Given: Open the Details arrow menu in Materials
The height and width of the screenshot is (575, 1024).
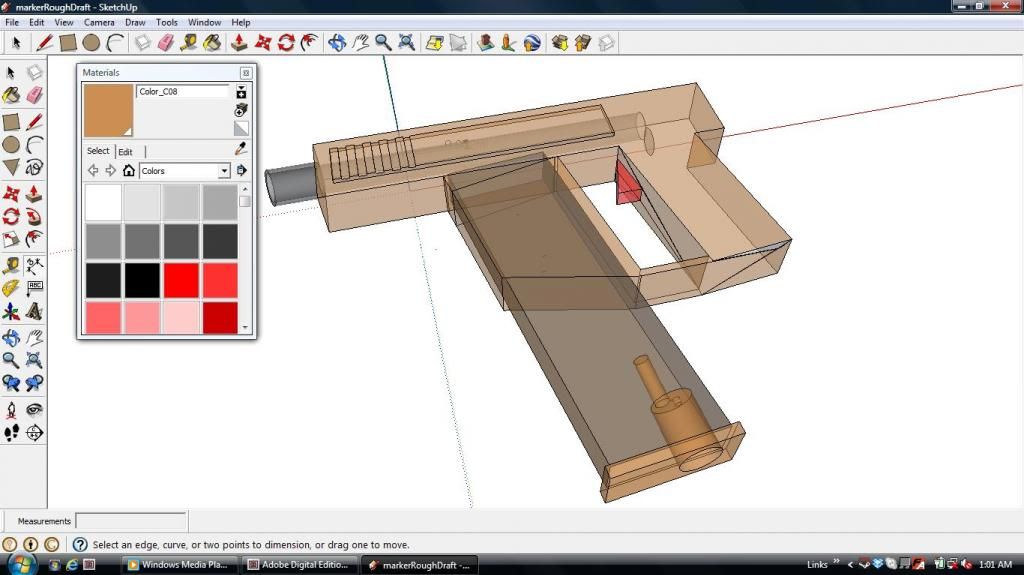Looking at the screenshot, I should coord(242,171).
